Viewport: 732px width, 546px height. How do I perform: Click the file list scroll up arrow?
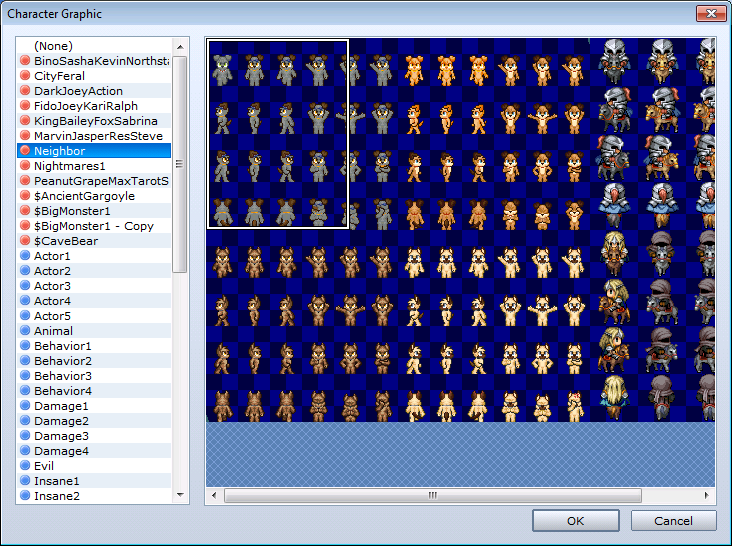(180, 47)
